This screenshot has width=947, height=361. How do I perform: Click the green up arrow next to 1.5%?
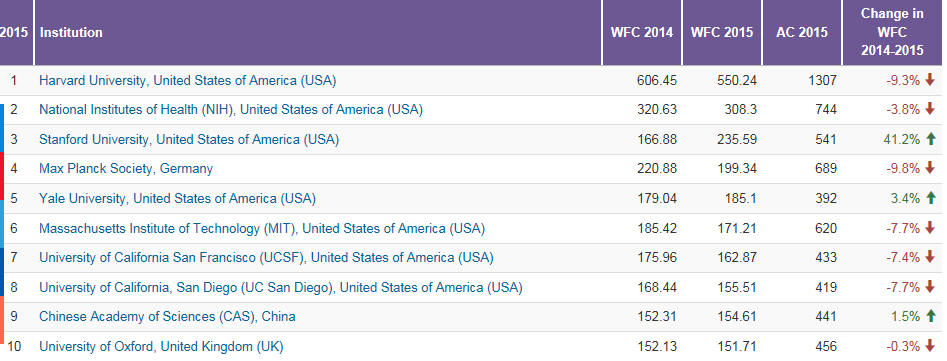tap(929, 316)
